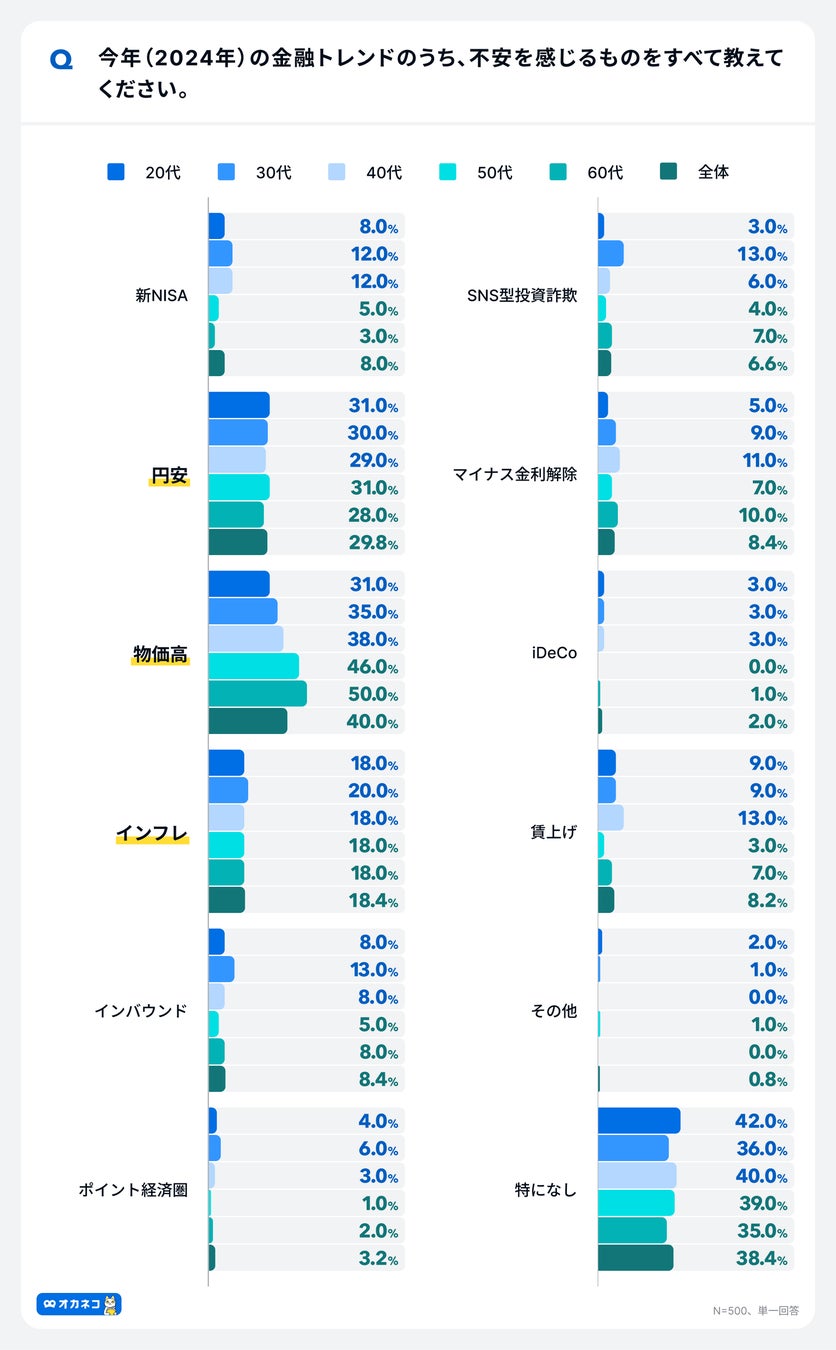
Task: Click the Okaneko logo badge
Action: coord(79,1304)
